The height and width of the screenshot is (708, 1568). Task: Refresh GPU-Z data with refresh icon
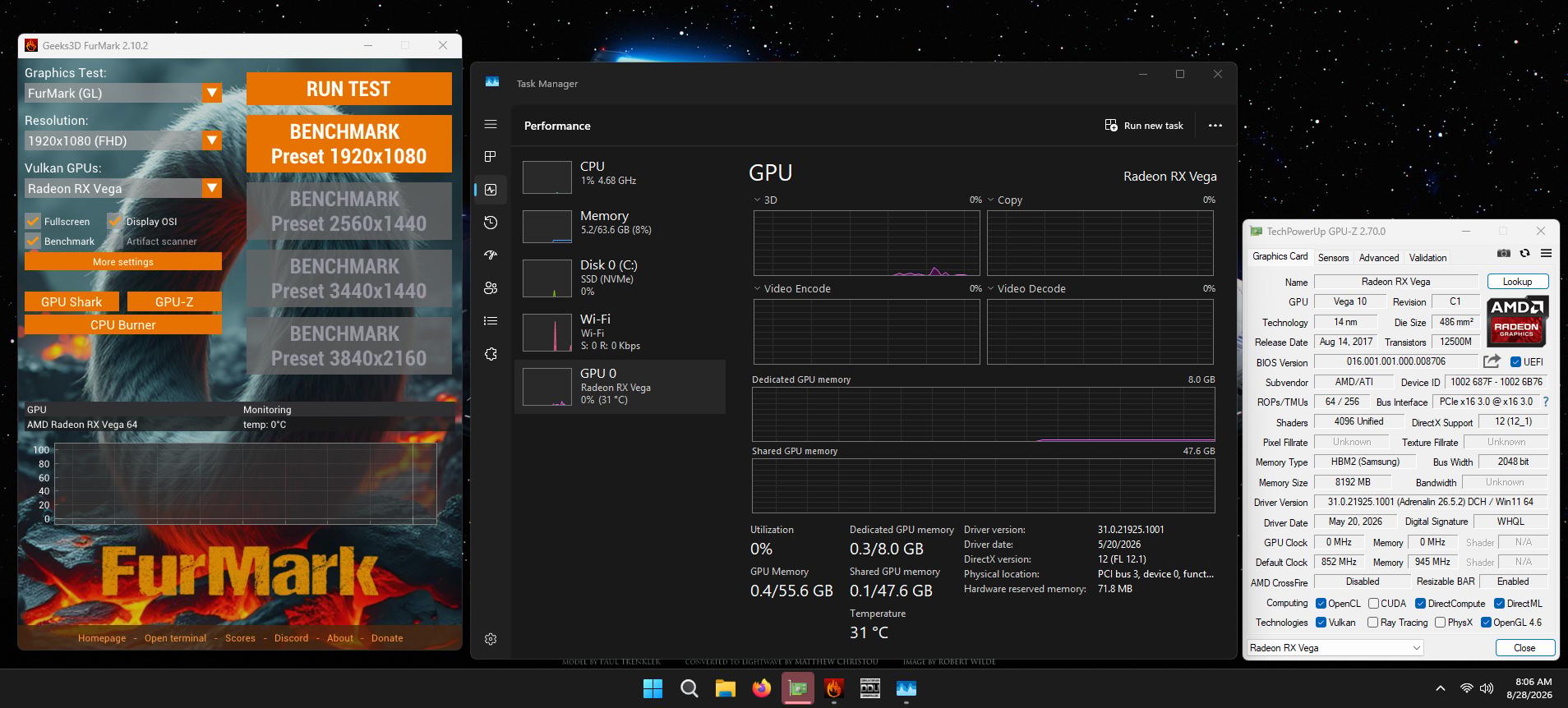point(1524,254)
